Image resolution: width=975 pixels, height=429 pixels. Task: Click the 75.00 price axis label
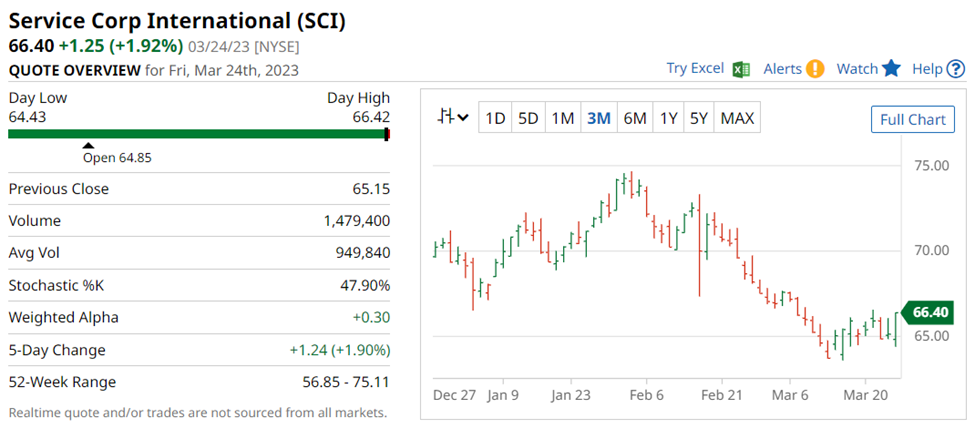pos(931,166)
